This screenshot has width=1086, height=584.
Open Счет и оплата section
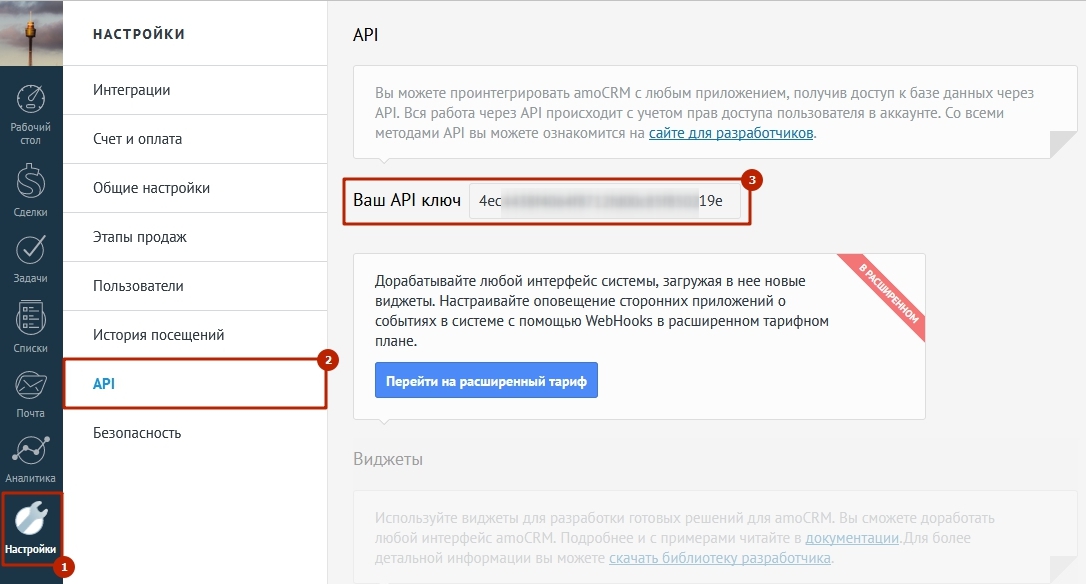(137, 139)
